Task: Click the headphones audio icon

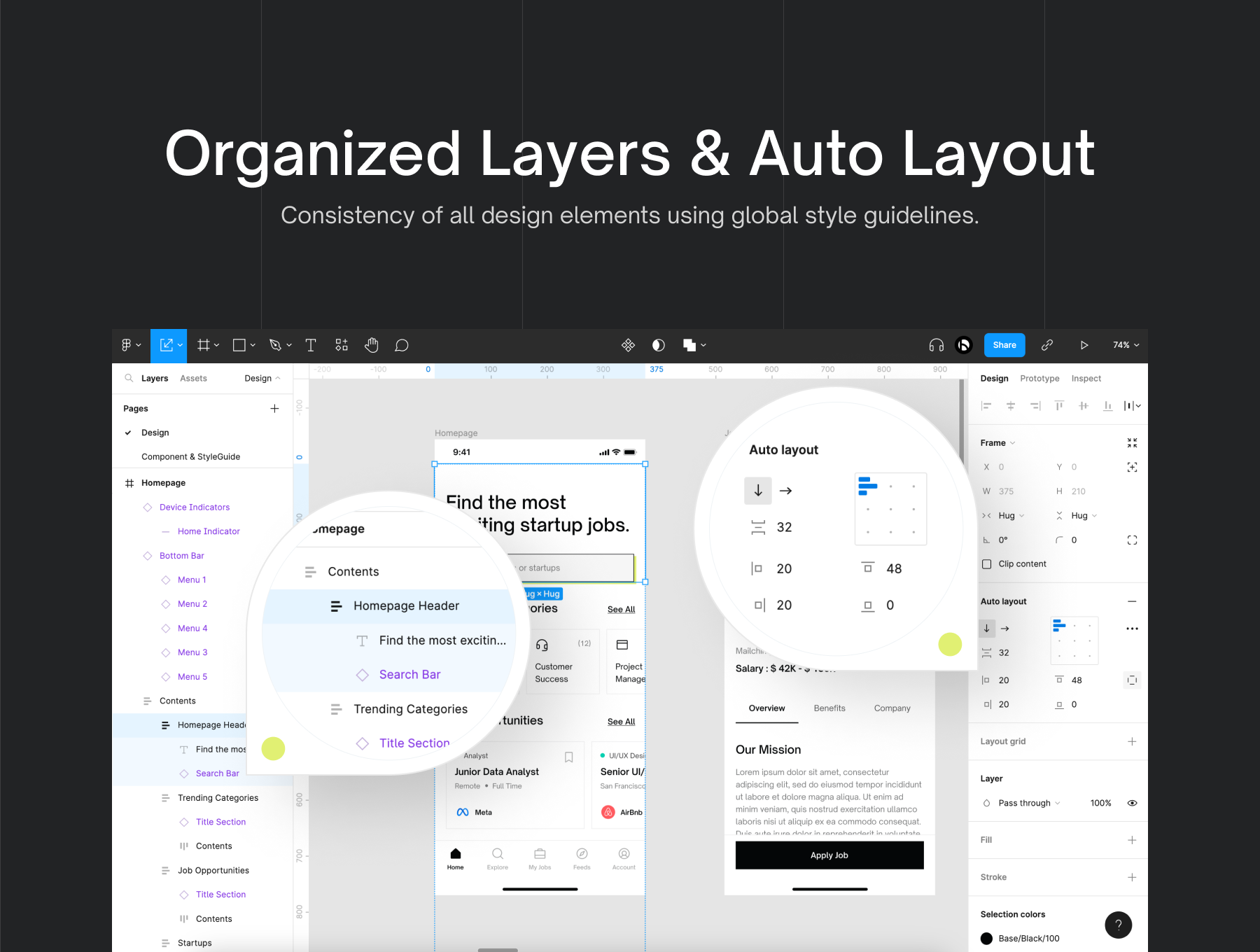Action: [936, 345]
